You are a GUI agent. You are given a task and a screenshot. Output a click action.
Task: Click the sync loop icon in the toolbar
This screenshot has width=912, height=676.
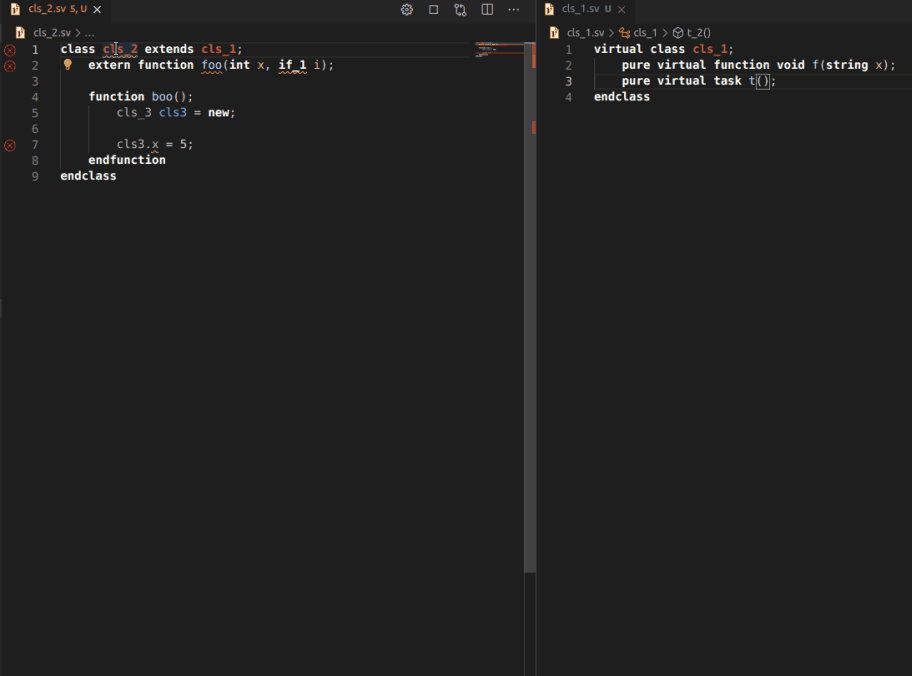[x=459, y=9]
